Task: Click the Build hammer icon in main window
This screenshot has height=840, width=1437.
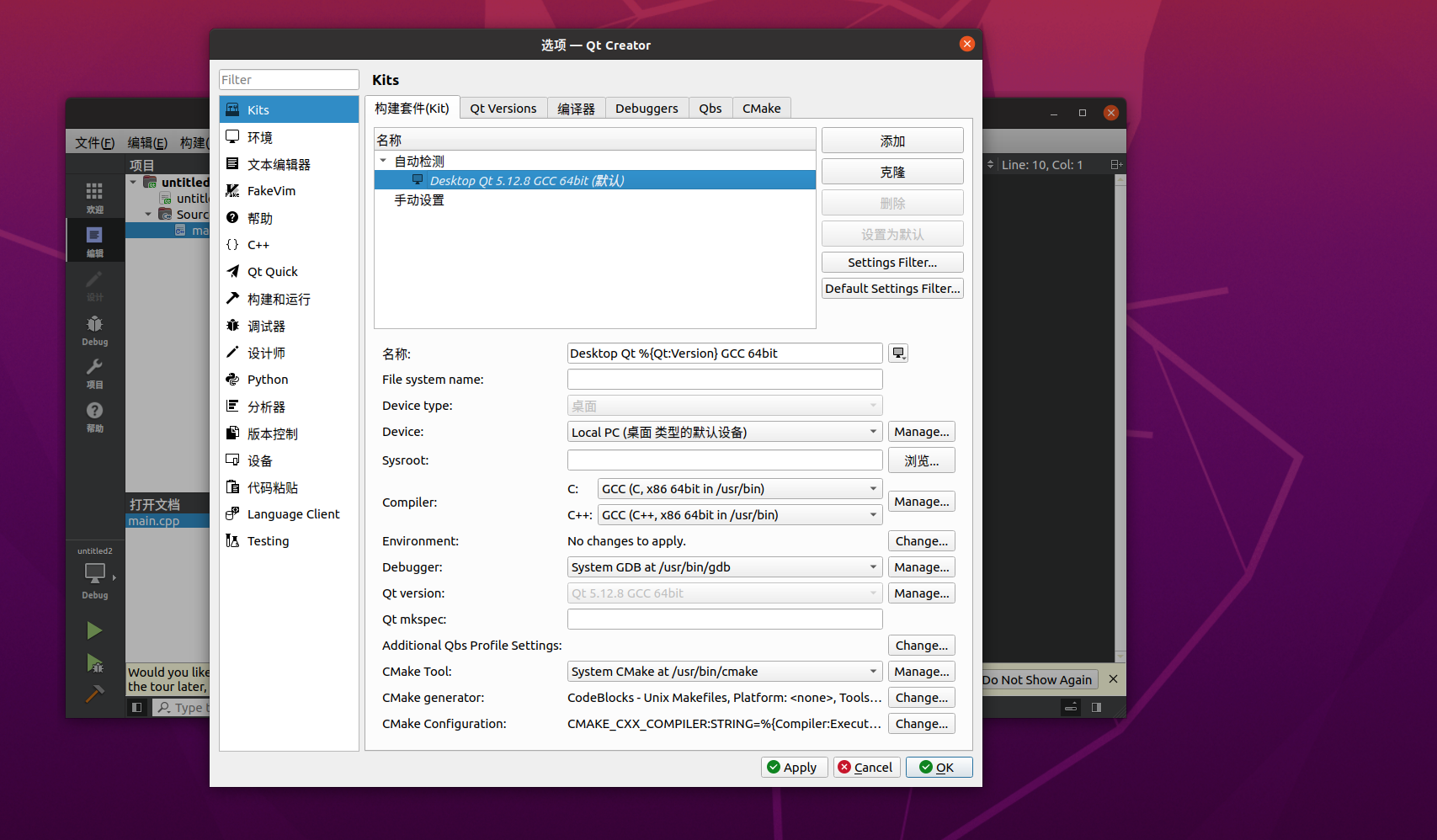Action: click(x=94, y=694)
